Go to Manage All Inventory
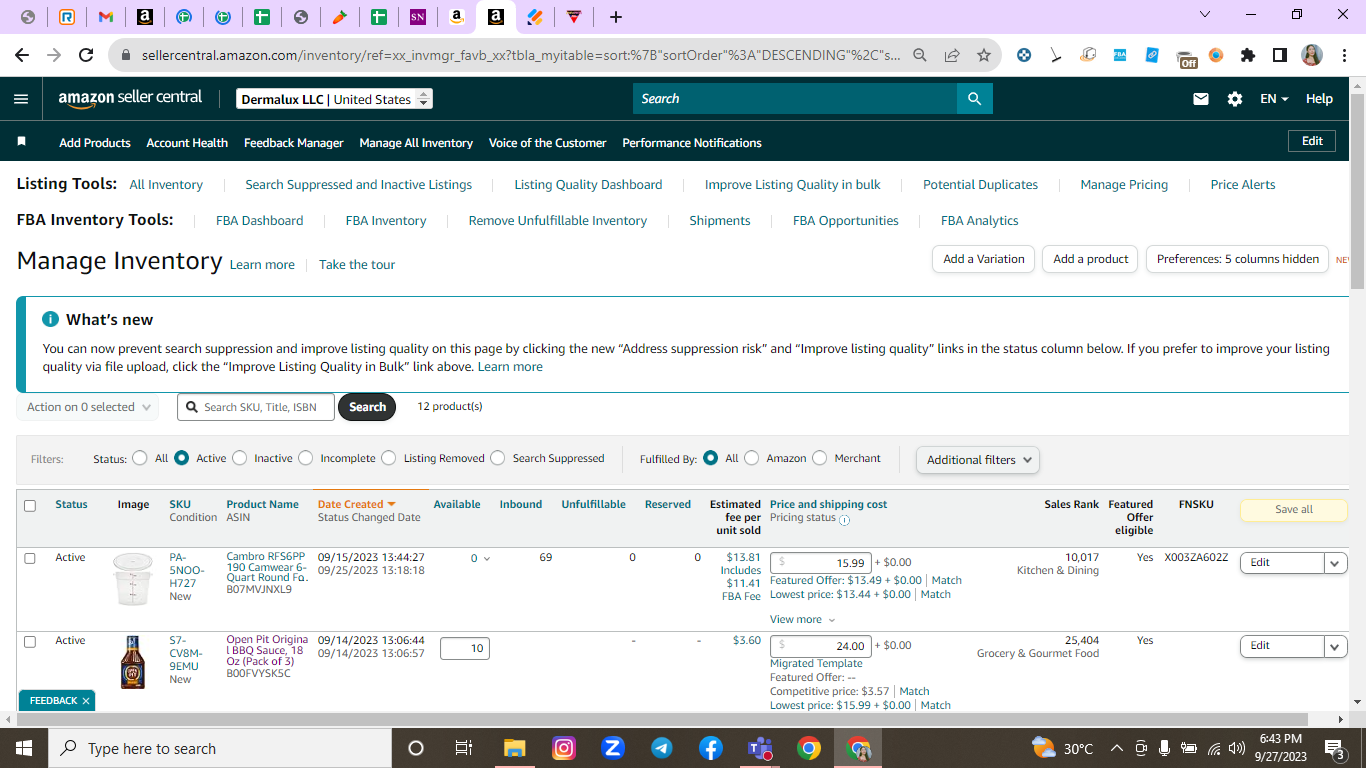The image size is (1366, 768). [416, 143]
